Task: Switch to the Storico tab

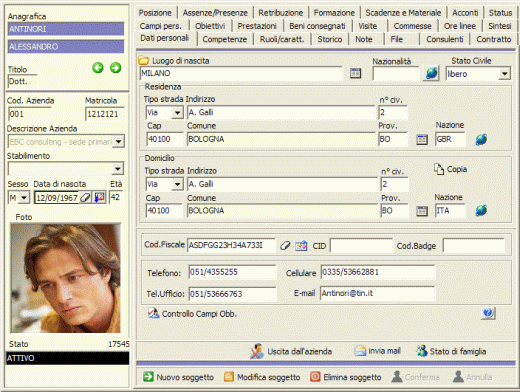Action: coord(330,39)
